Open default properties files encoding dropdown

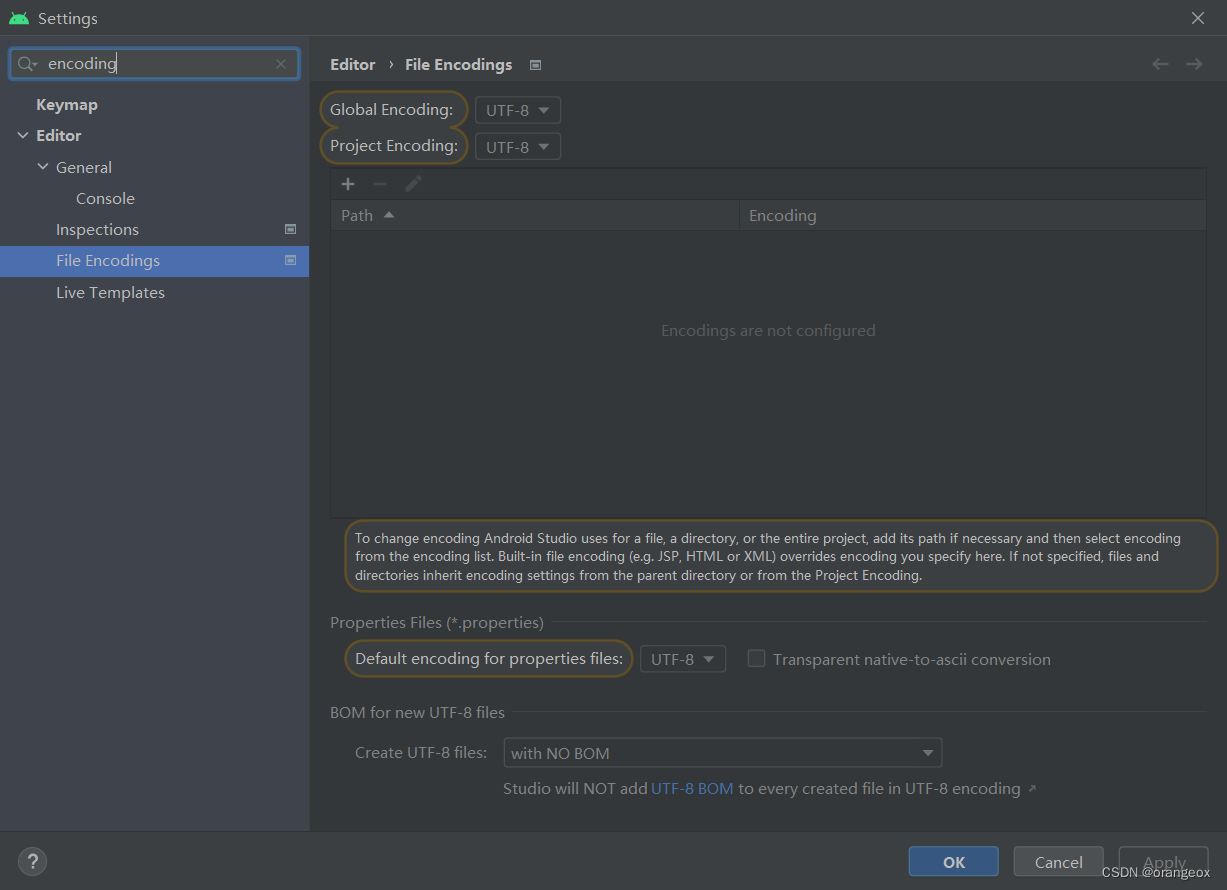(x=683, y=659)
